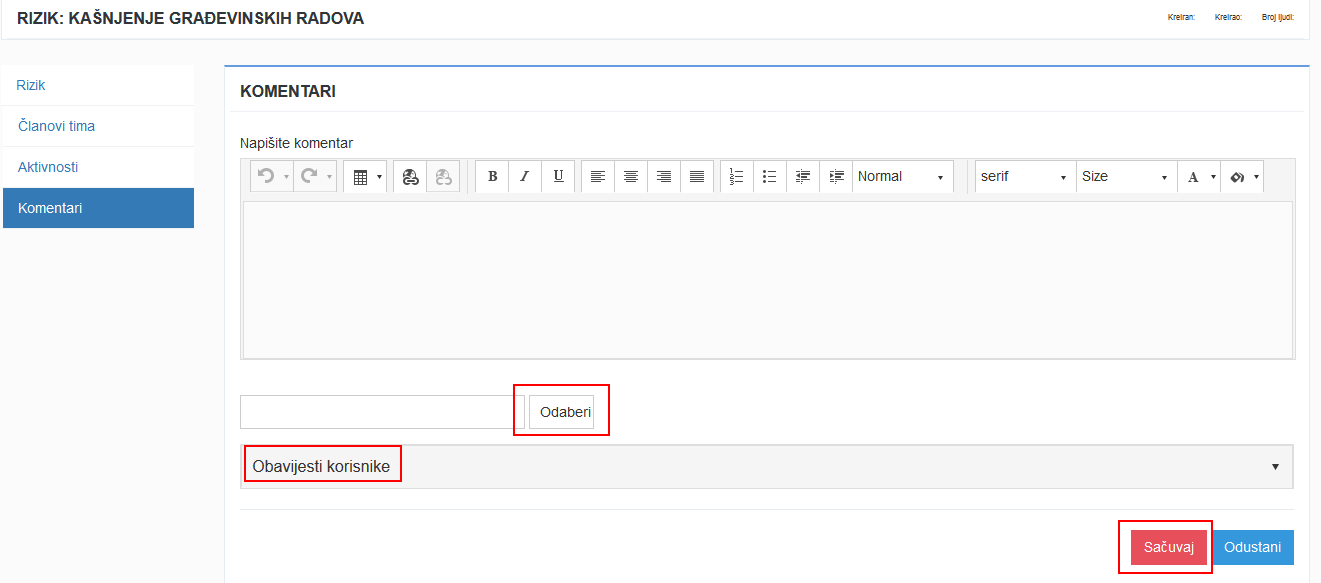Click the Sačuvaj button
The height and width of the screenshot is (583, 1321).
click(x=1169, y=547)
